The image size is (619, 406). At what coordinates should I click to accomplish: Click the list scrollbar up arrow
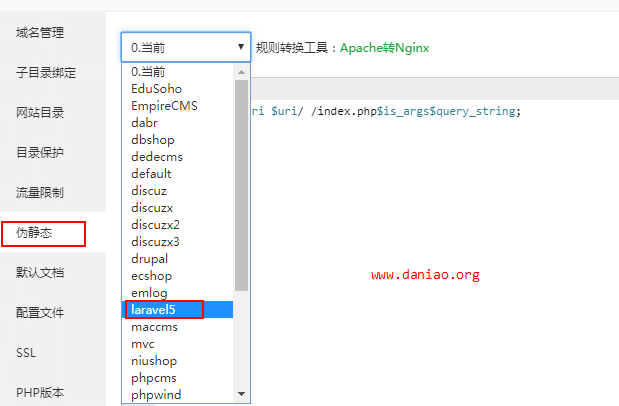(242, 72)
